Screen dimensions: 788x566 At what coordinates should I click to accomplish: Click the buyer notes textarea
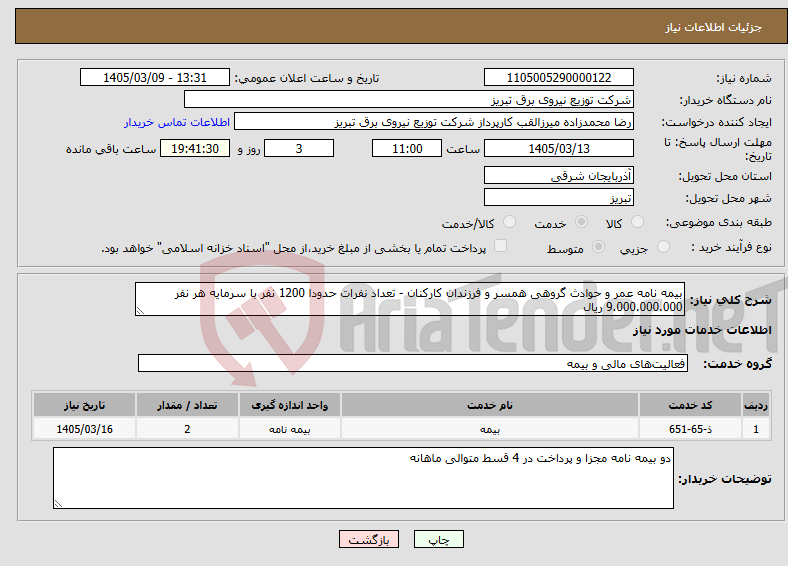tap(363, 478)
